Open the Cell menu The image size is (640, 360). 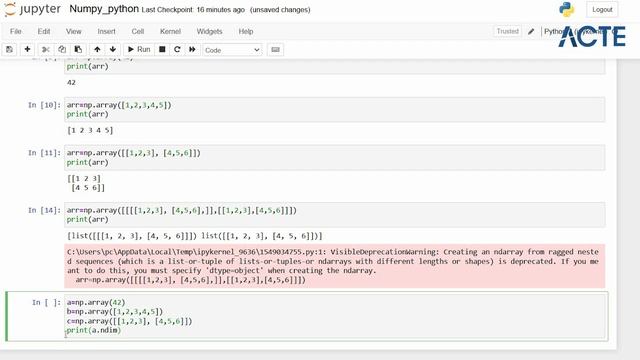[x=138, y=31]
